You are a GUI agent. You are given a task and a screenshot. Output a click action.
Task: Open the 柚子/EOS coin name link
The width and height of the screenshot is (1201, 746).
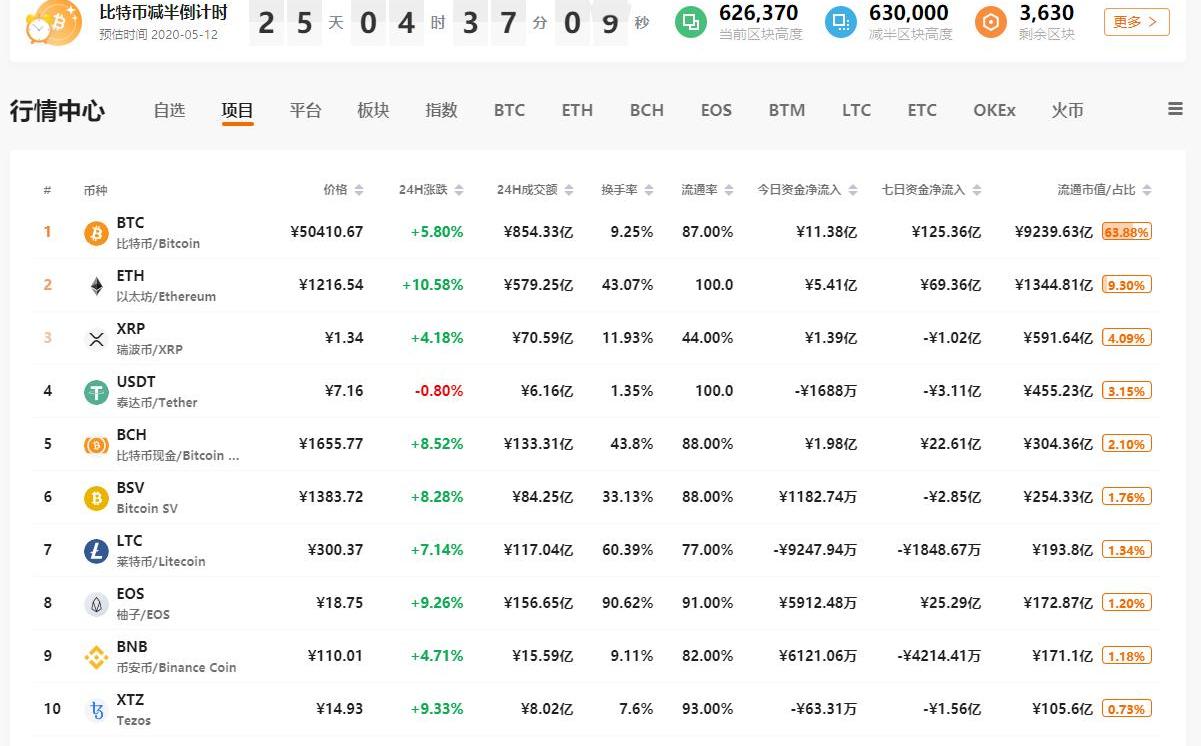point(143,614)
